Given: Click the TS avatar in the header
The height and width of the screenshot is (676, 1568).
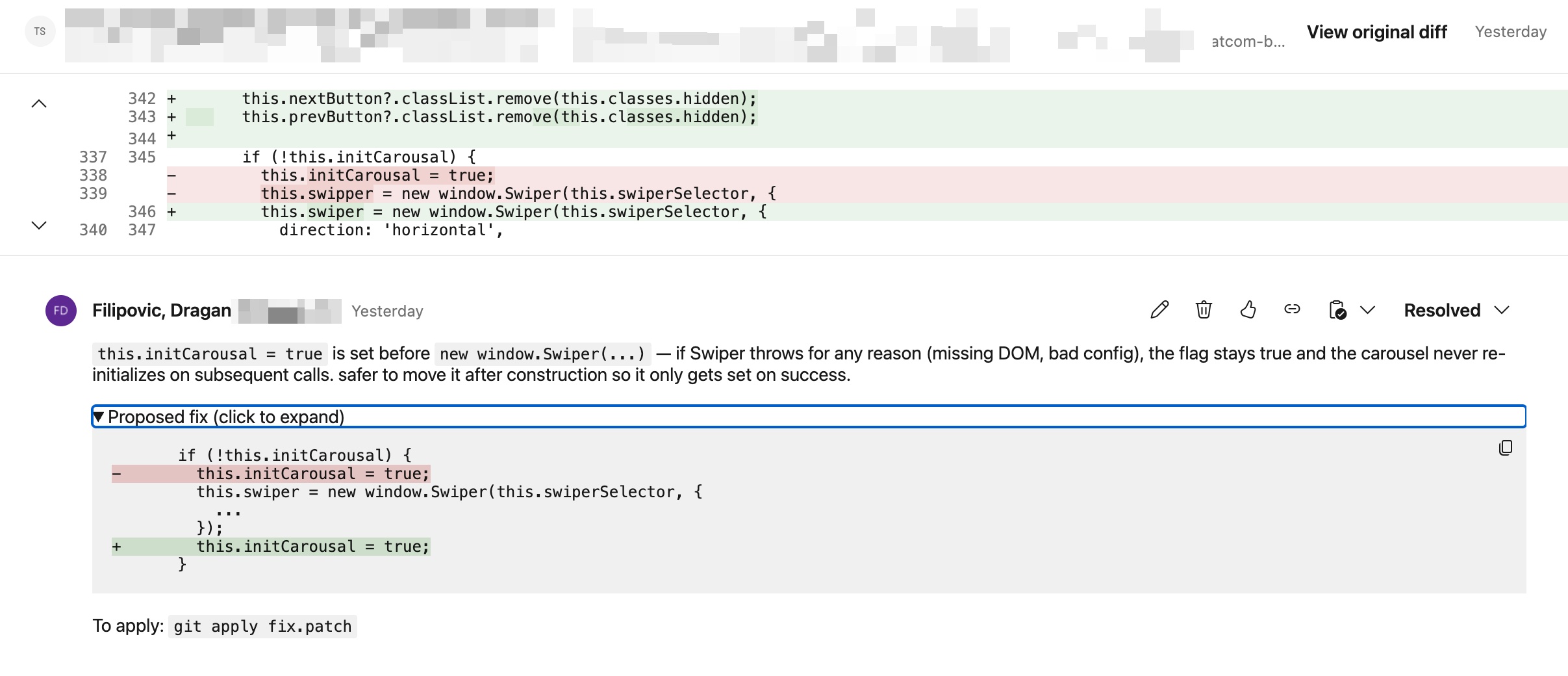Looking at the screenshot, I should 40,31.
